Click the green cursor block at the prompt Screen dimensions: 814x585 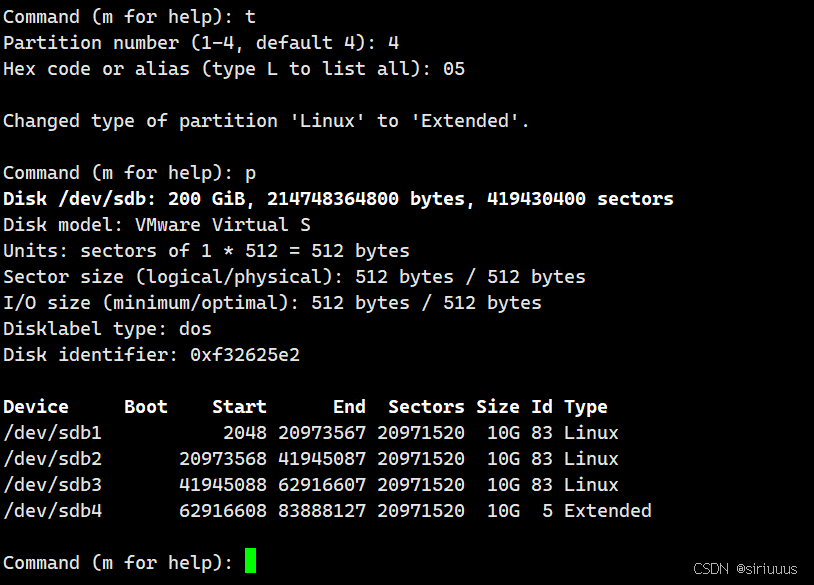(x=250, y=561)
